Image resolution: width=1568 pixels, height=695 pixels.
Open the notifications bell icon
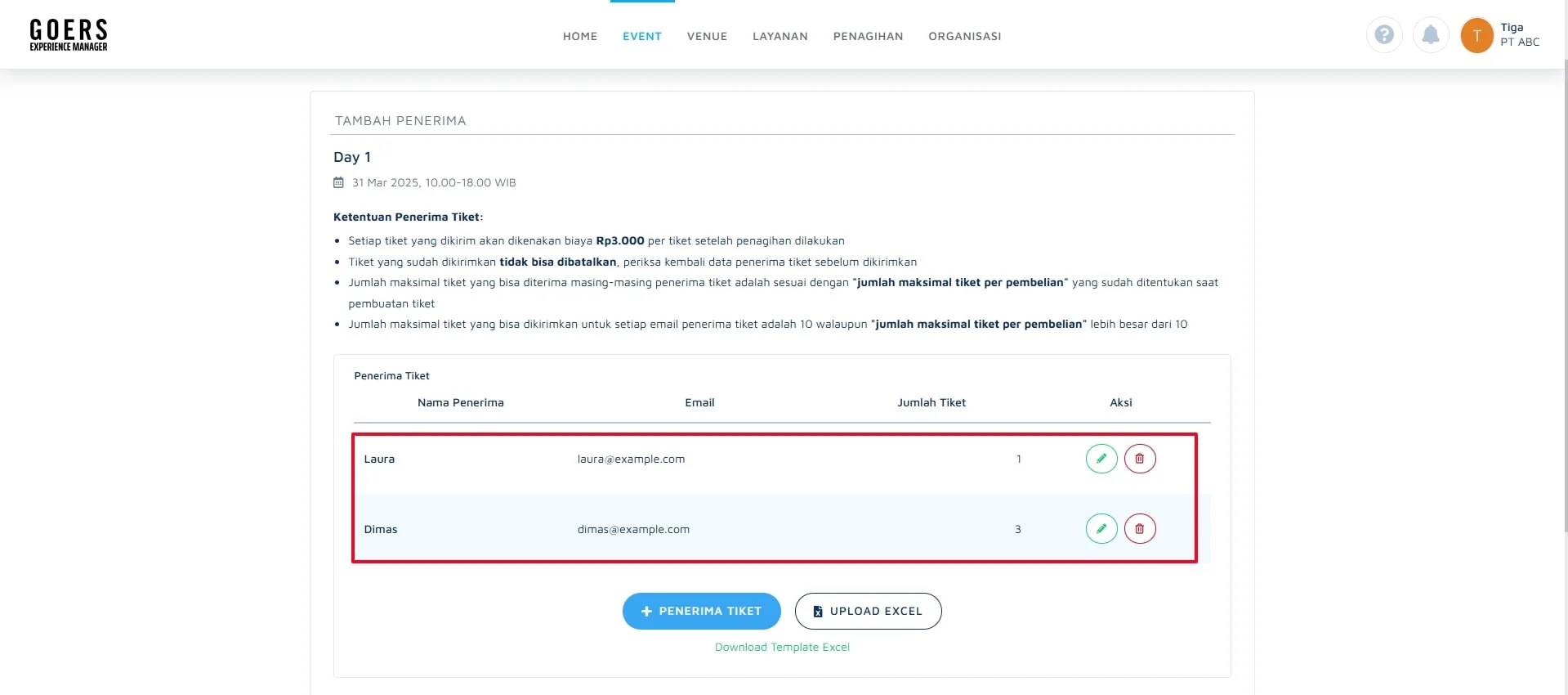coord(1431,35)
